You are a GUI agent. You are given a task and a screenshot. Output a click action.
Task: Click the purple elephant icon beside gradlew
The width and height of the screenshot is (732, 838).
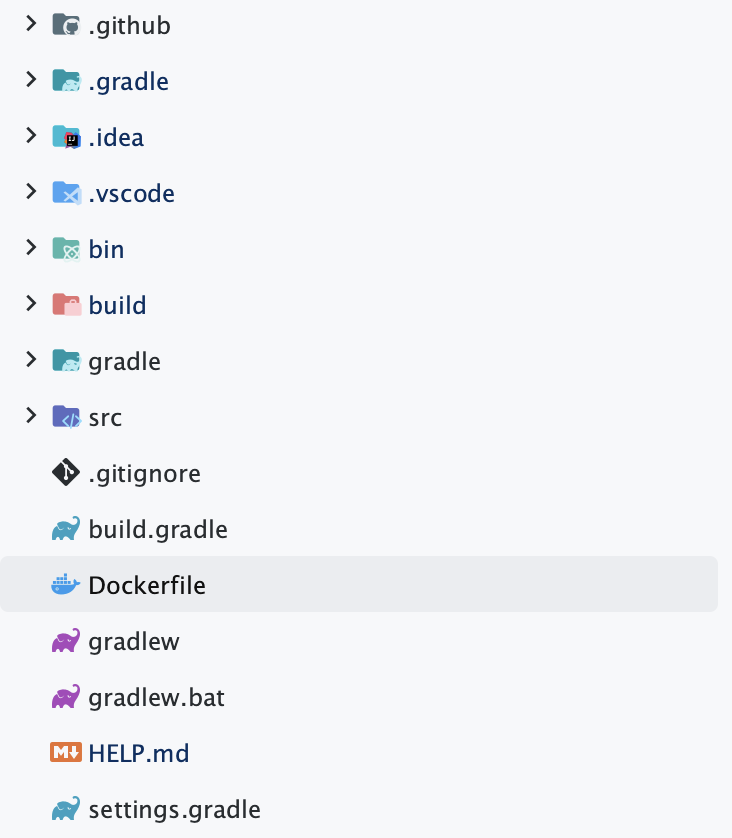64,640
